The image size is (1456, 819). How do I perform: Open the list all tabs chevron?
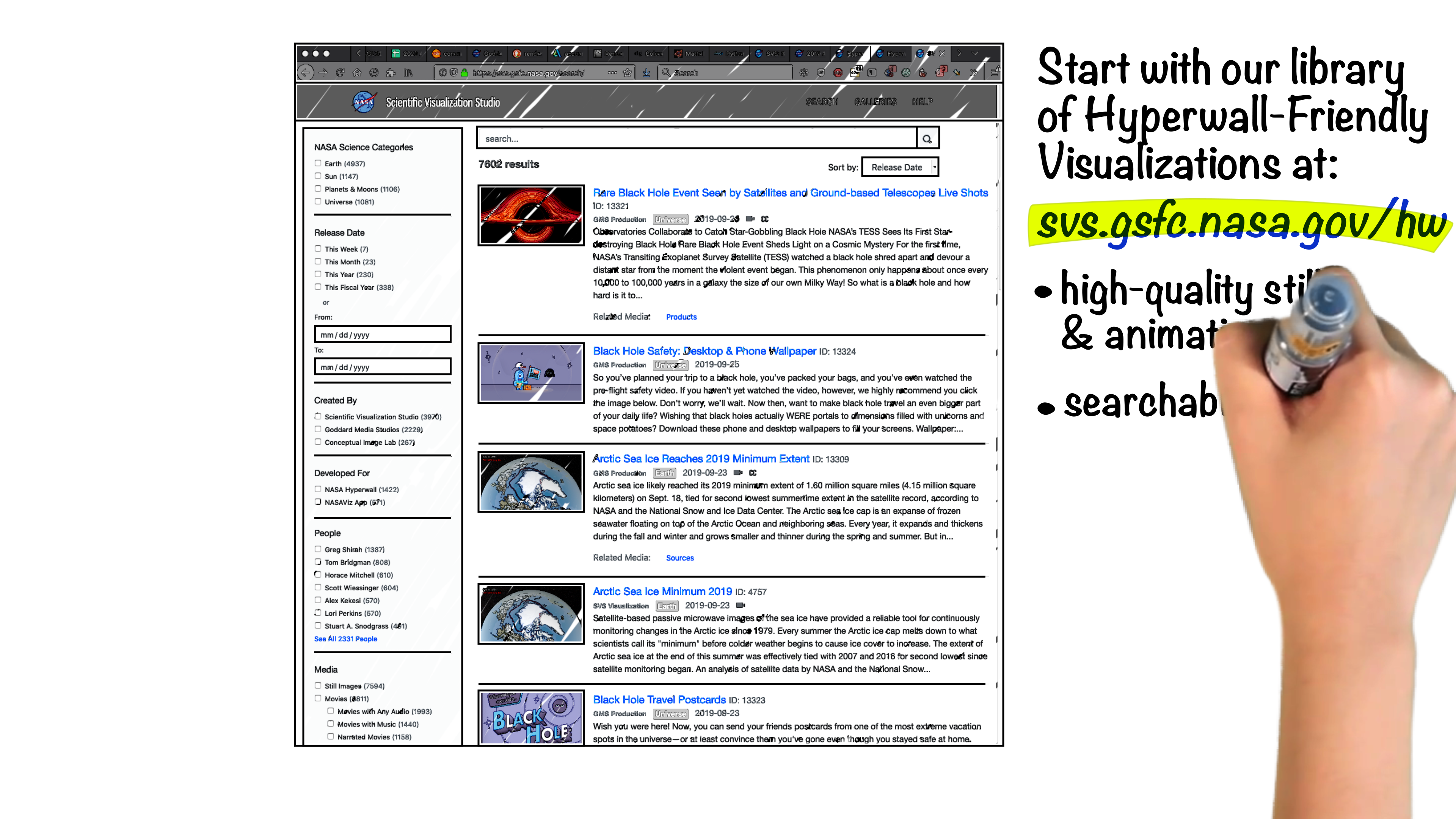point(975,53)
